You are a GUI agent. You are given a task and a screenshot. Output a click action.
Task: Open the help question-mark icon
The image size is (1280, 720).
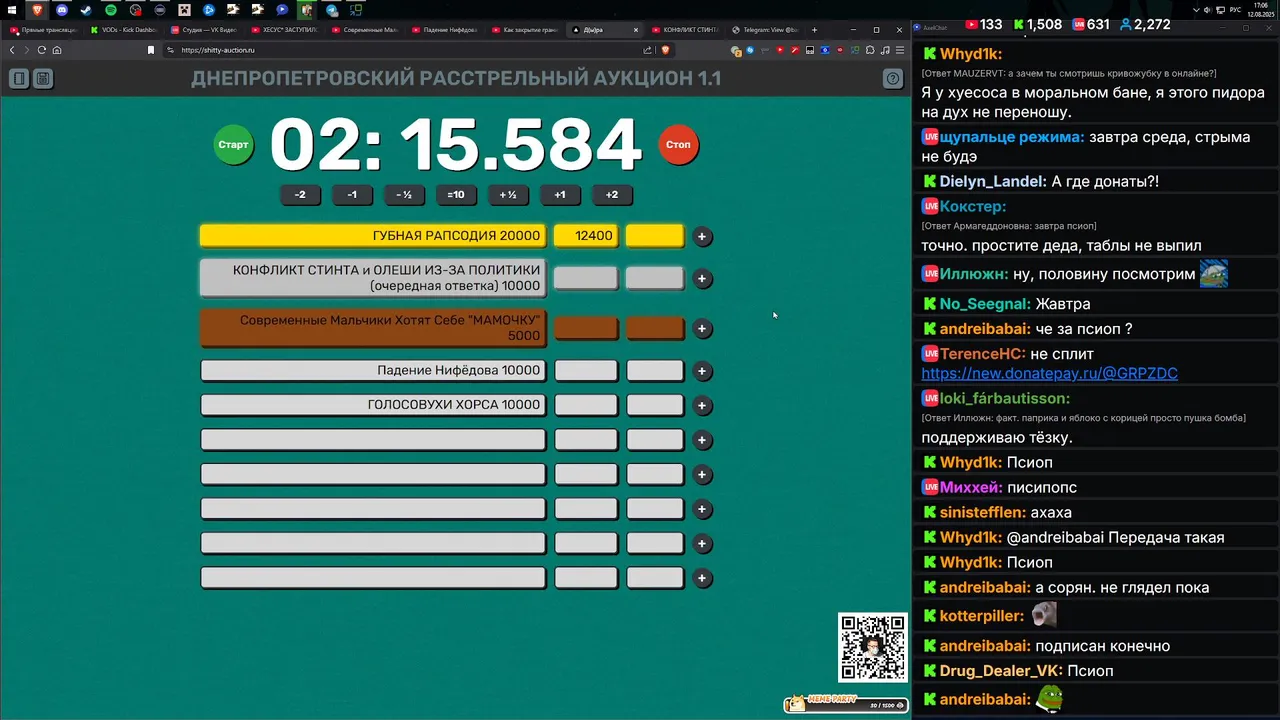[x=893, y=78]
